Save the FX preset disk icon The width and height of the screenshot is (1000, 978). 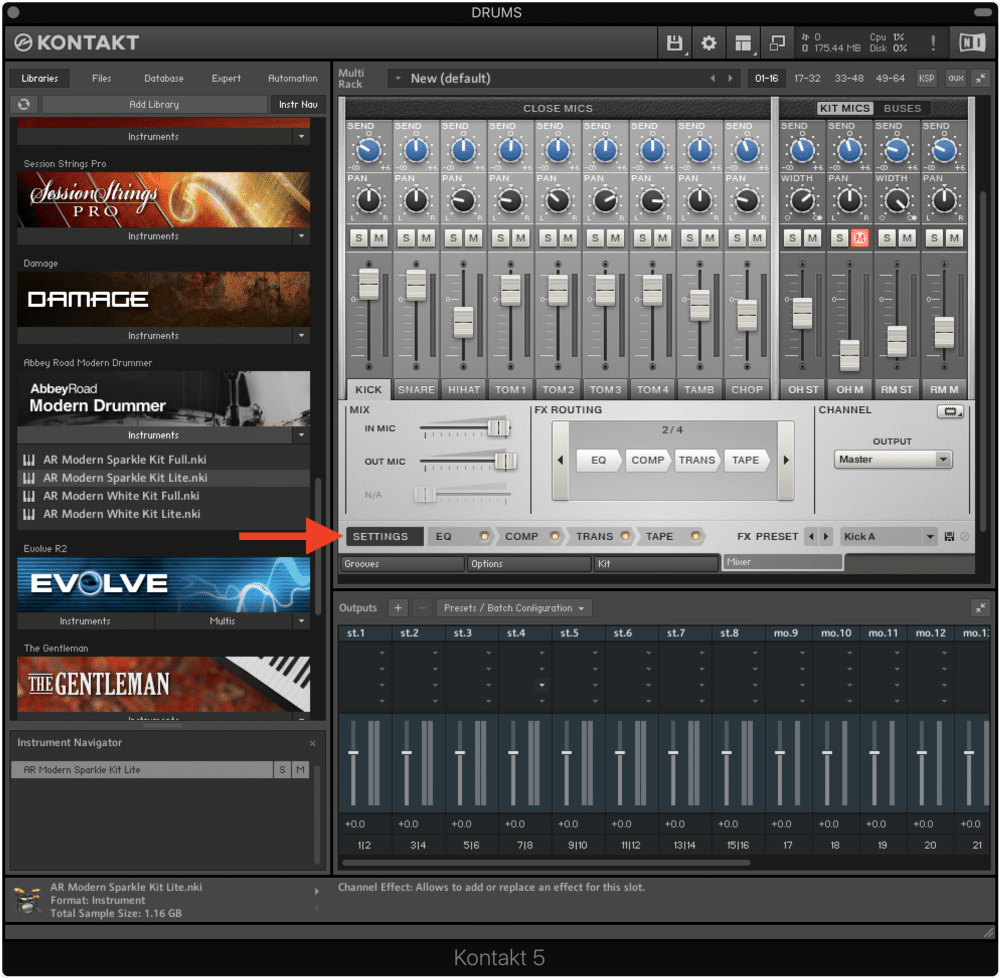pos(949,537)
